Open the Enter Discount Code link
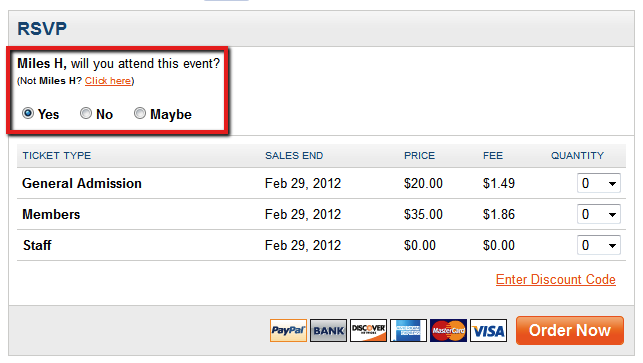Image resolution: width=643 pixels, height=363 pixels. coord(556,279)
